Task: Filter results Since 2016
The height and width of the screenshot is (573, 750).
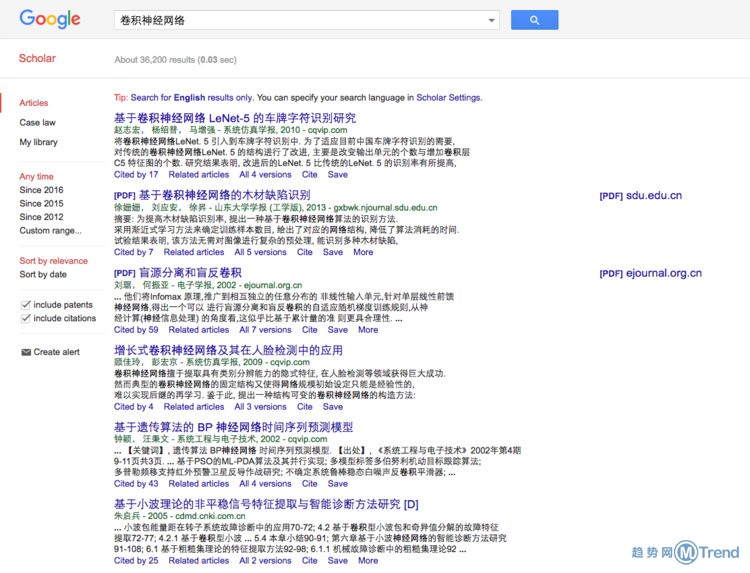Action: click(41, 190)
